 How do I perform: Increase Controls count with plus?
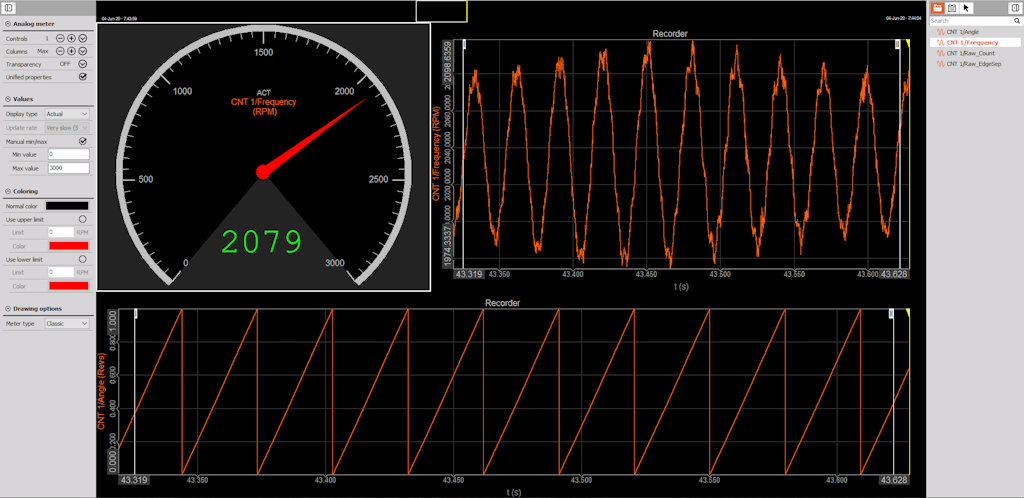click(71, 39)
